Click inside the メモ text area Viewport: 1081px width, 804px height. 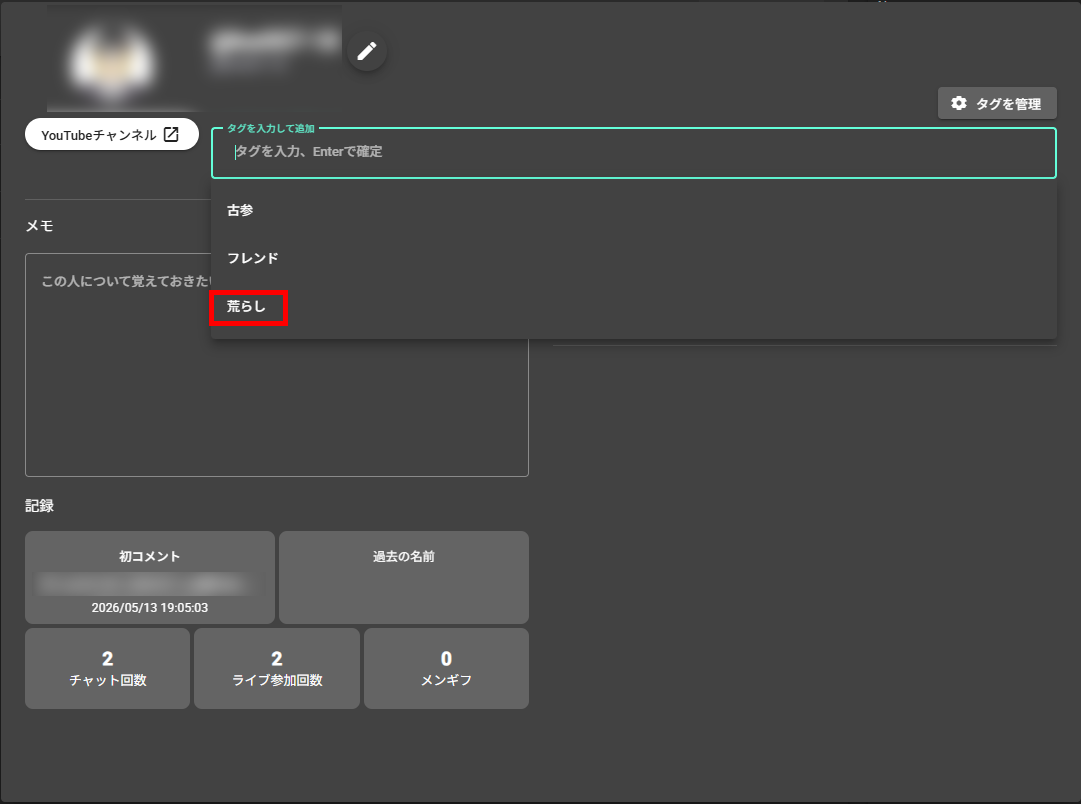point(276,365)
